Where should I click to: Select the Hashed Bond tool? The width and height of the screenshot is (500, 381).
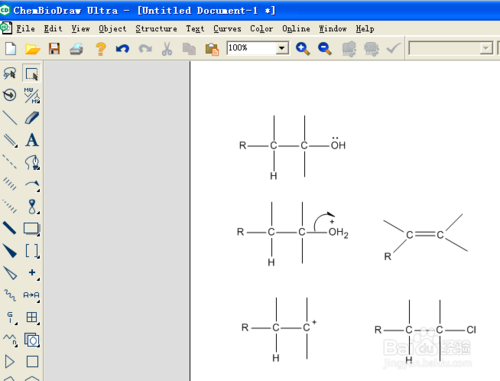click(10, 184)
